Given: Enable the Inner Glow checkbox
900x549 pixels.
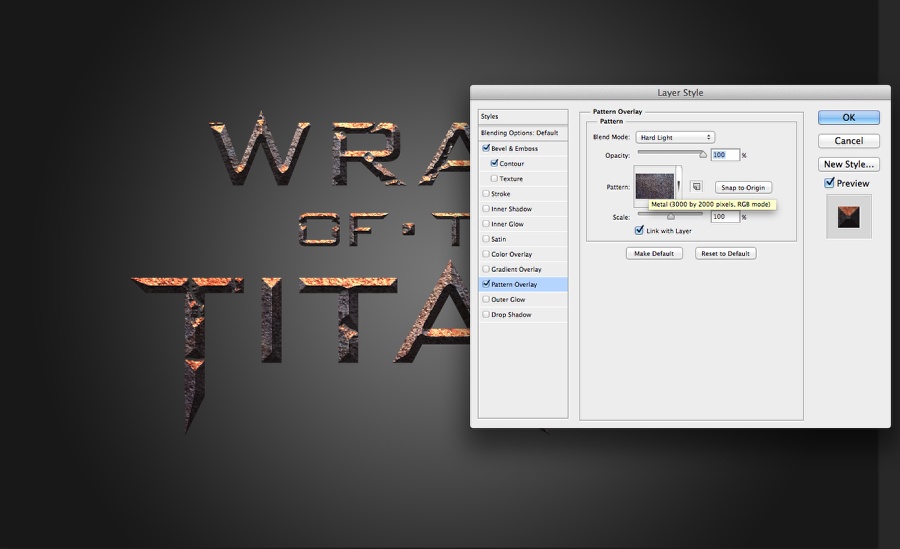Looking at the screenshot, I should [x=486, y=223].
